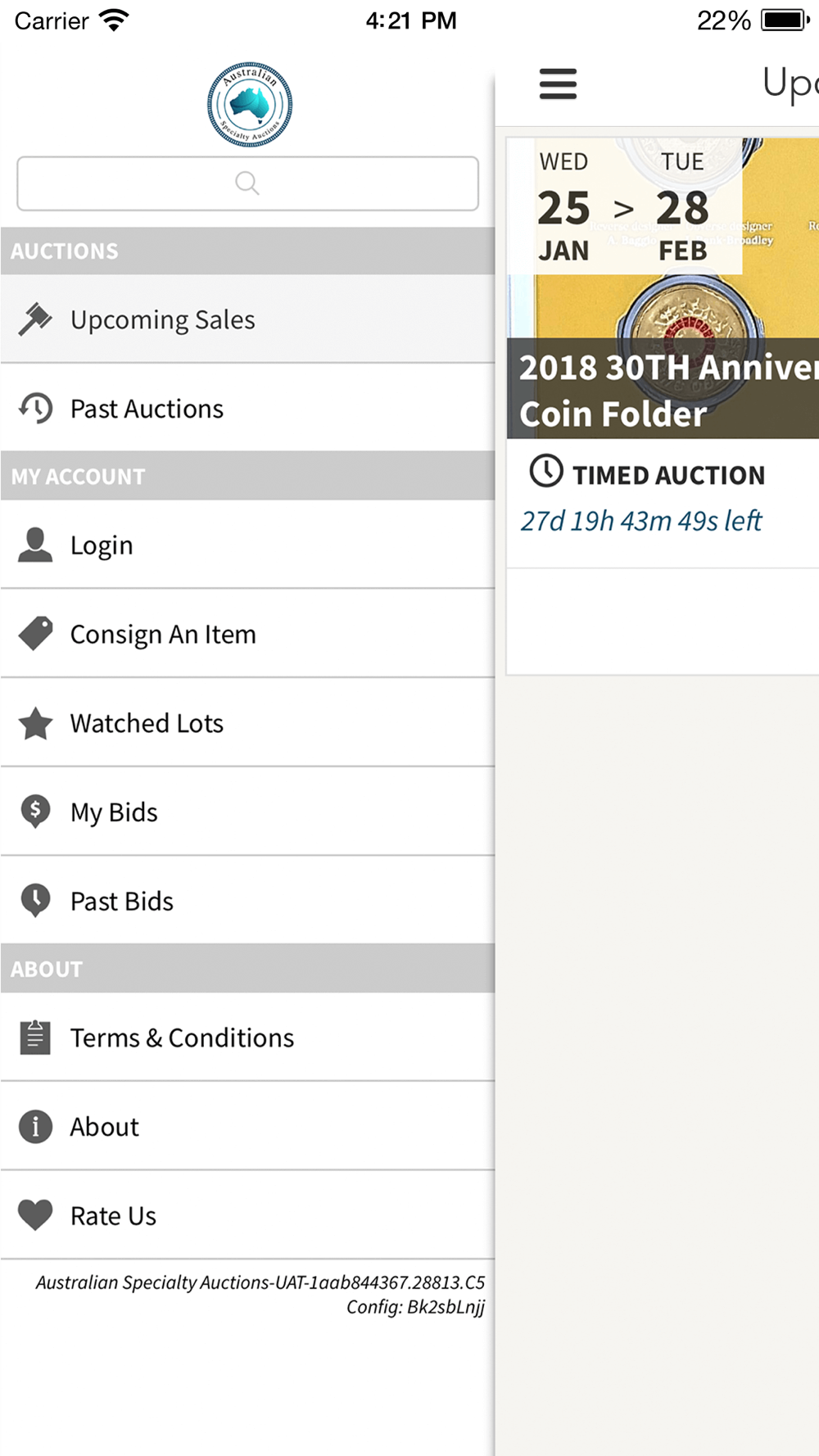Tap the auction countdown time remaining text

pos(641,521)
